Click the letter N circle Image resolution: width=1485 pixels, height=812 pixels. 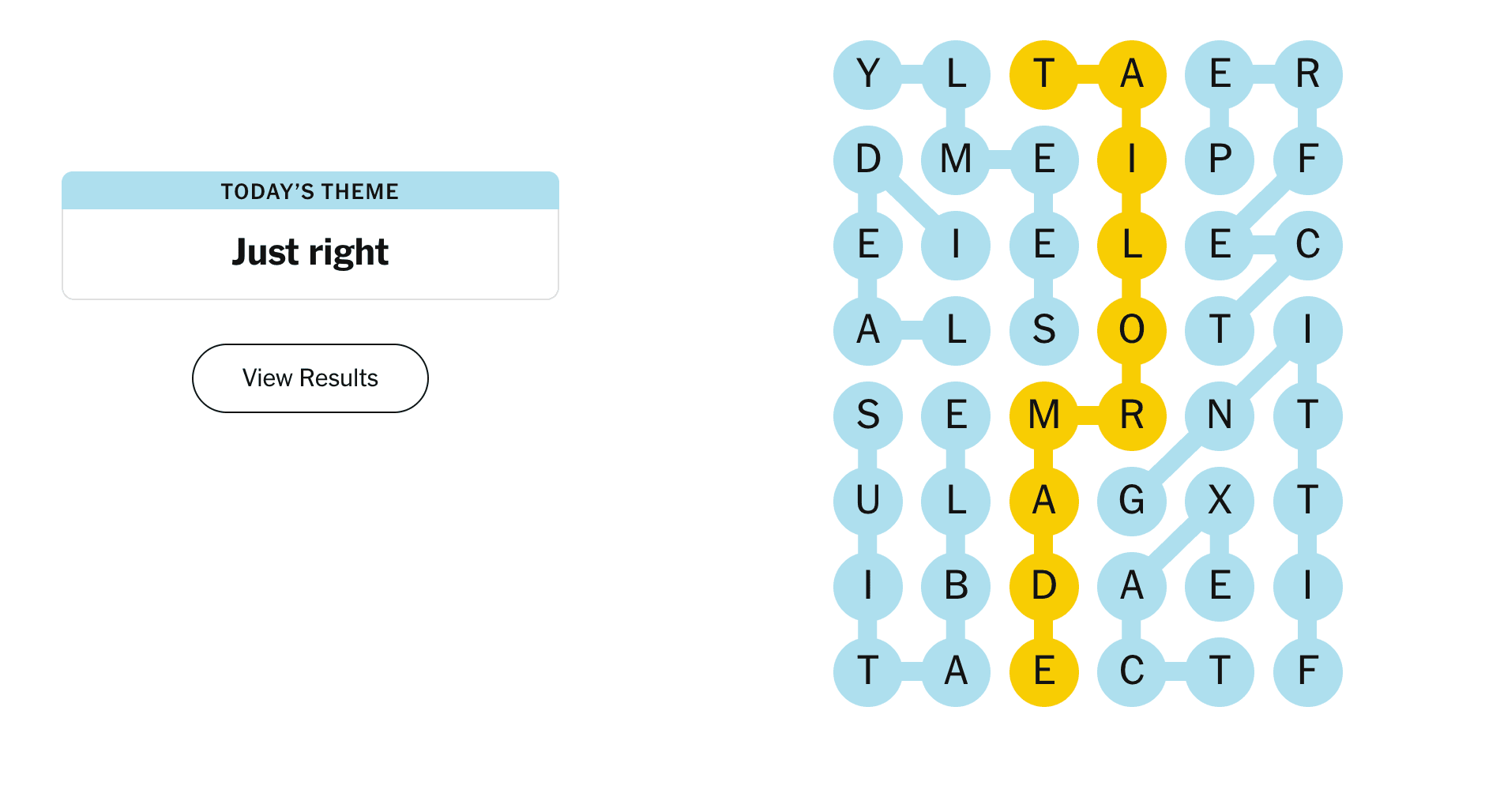[1220, 415]
